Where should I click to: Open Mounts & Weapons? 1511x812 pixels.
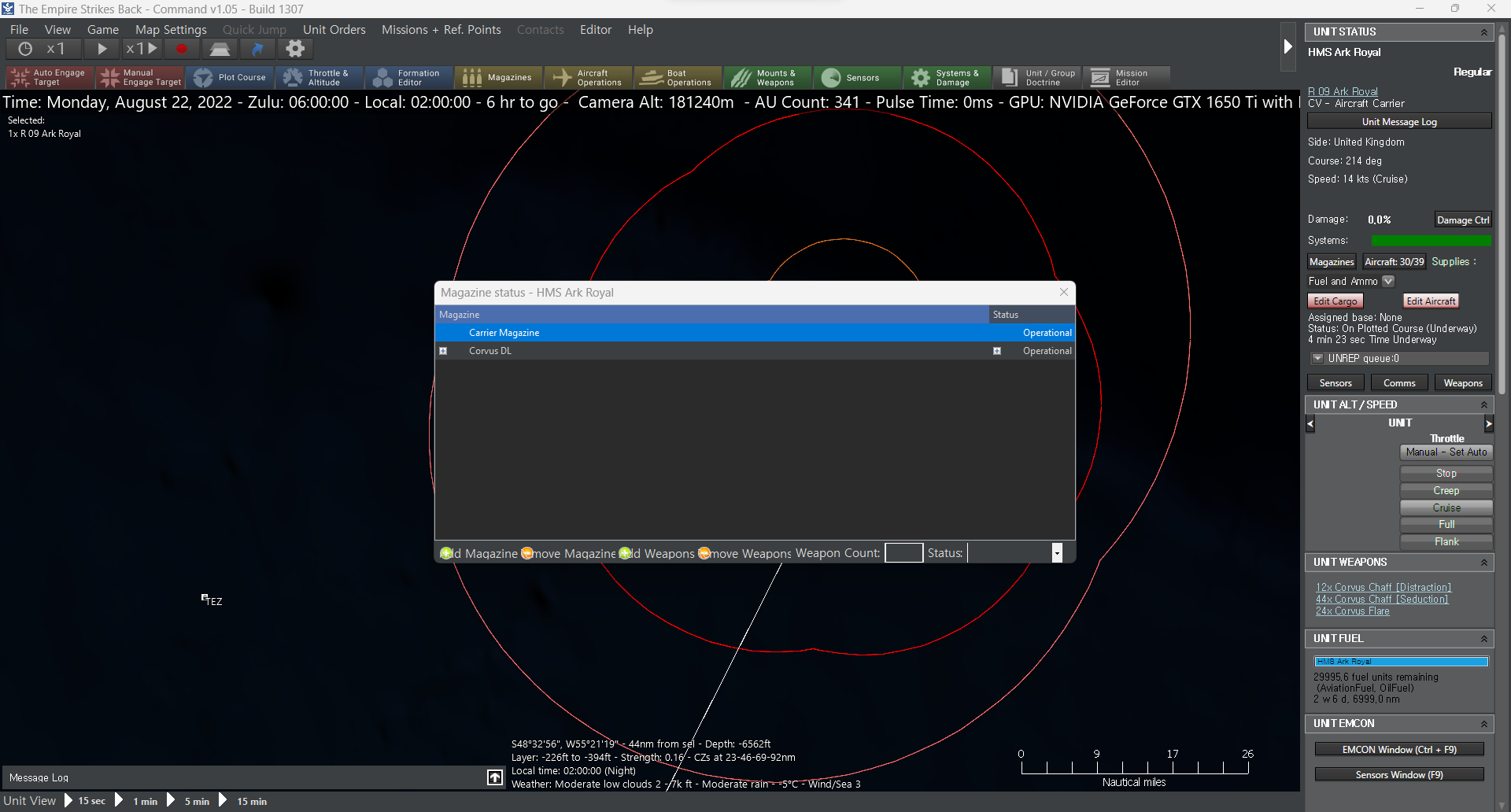pyautogui.click(x=768, y=77)
